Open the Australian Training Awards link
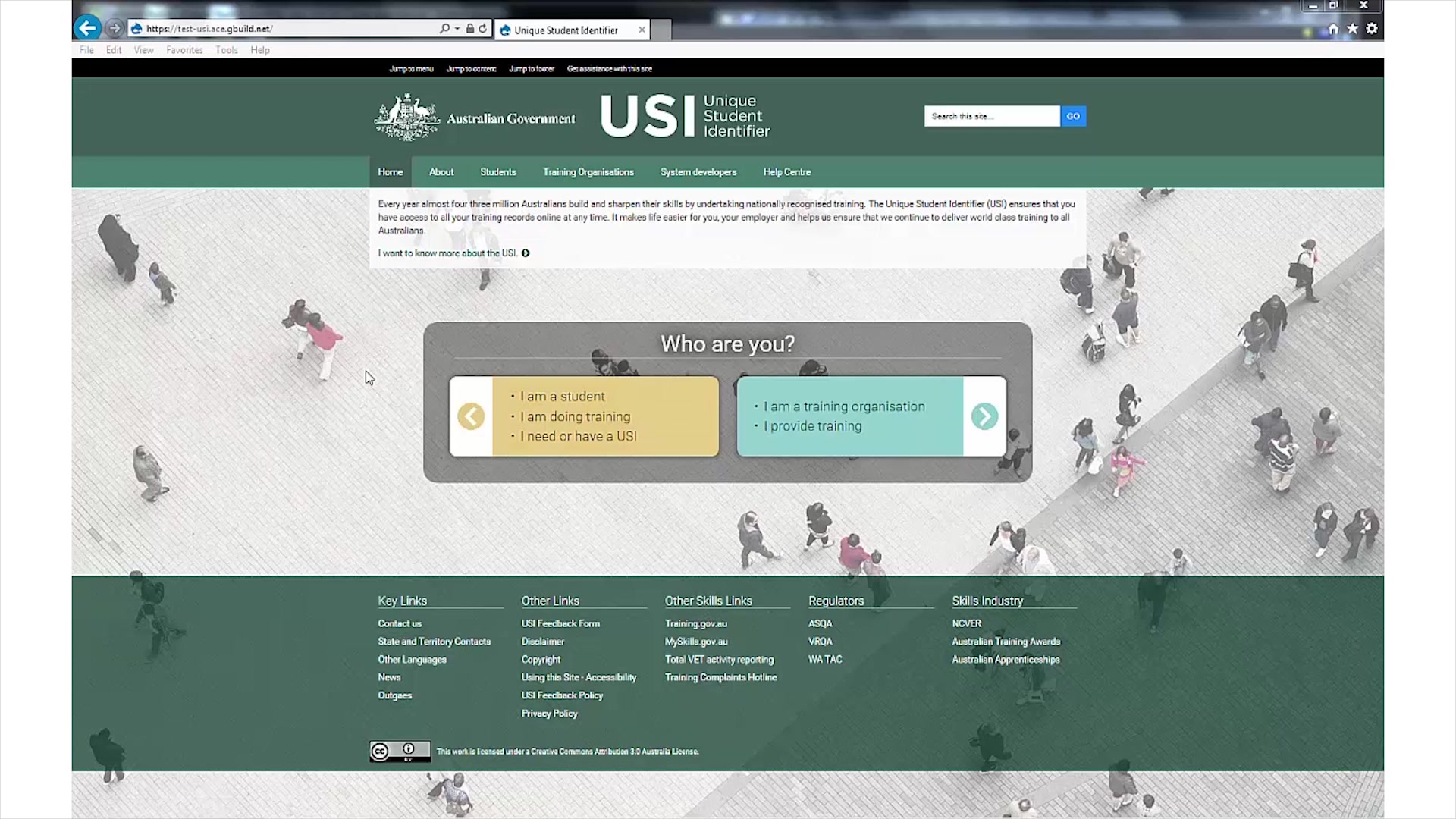Screen dimensions: 1456x819 coord(1006,642)
